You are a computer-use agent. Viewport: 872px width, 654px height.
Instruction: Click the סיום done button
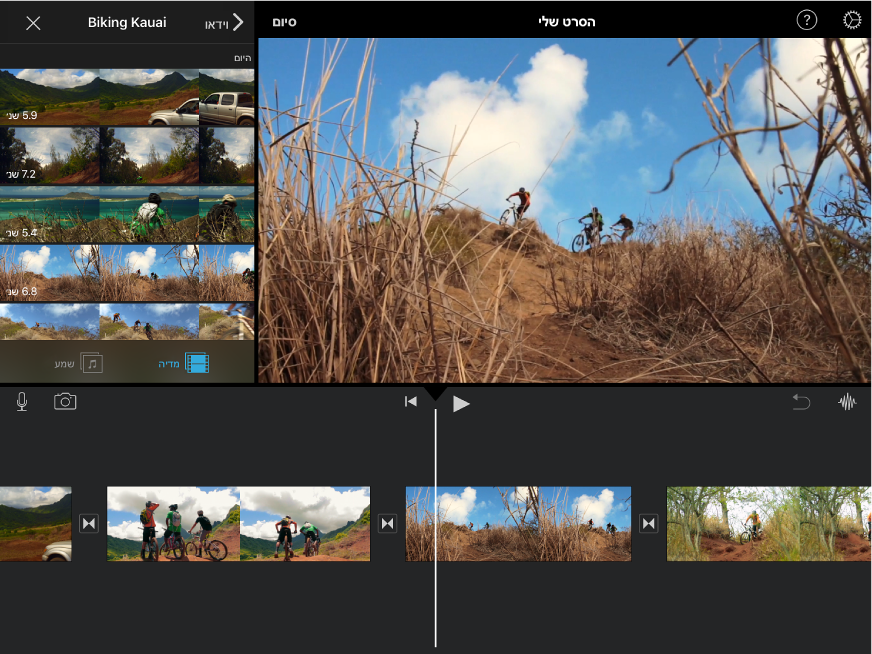click(x=284, y=22)
